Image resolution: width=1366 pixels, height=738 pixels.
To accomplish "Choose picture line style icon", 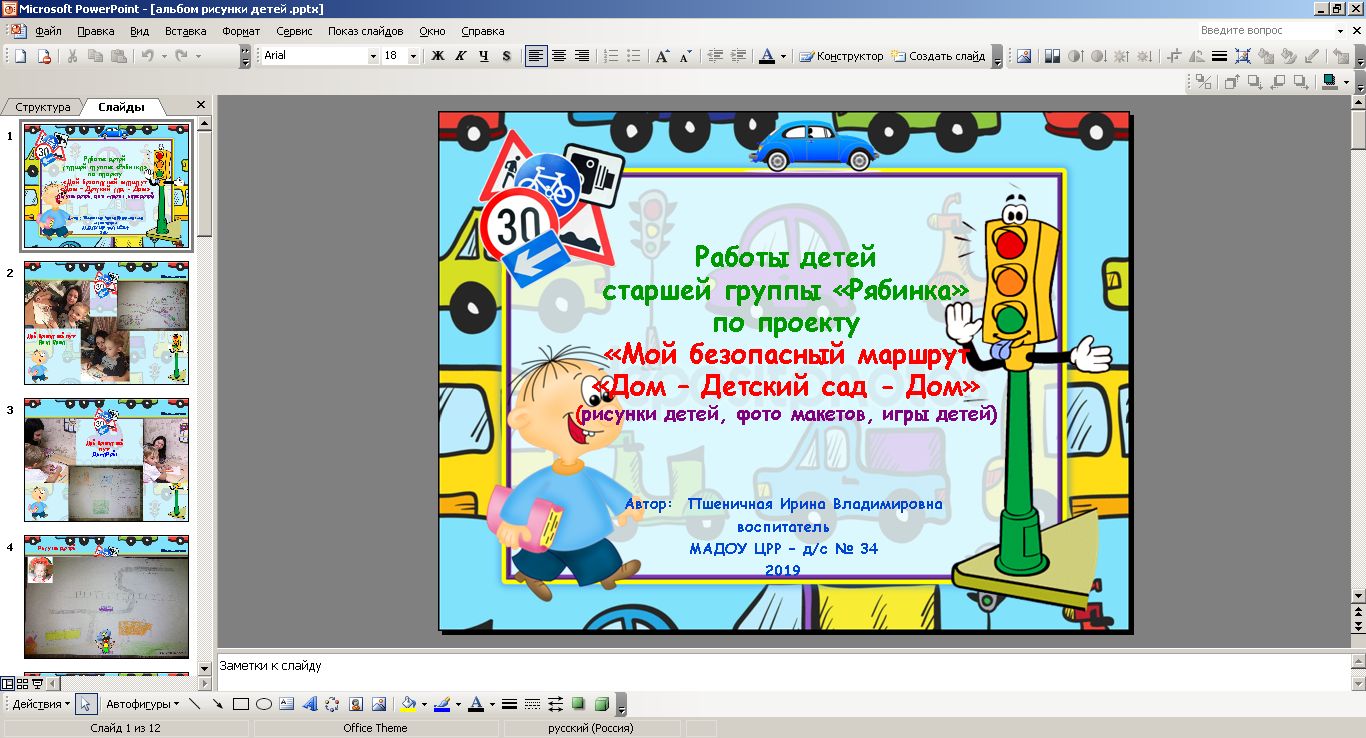I will tap(1220, 56).
